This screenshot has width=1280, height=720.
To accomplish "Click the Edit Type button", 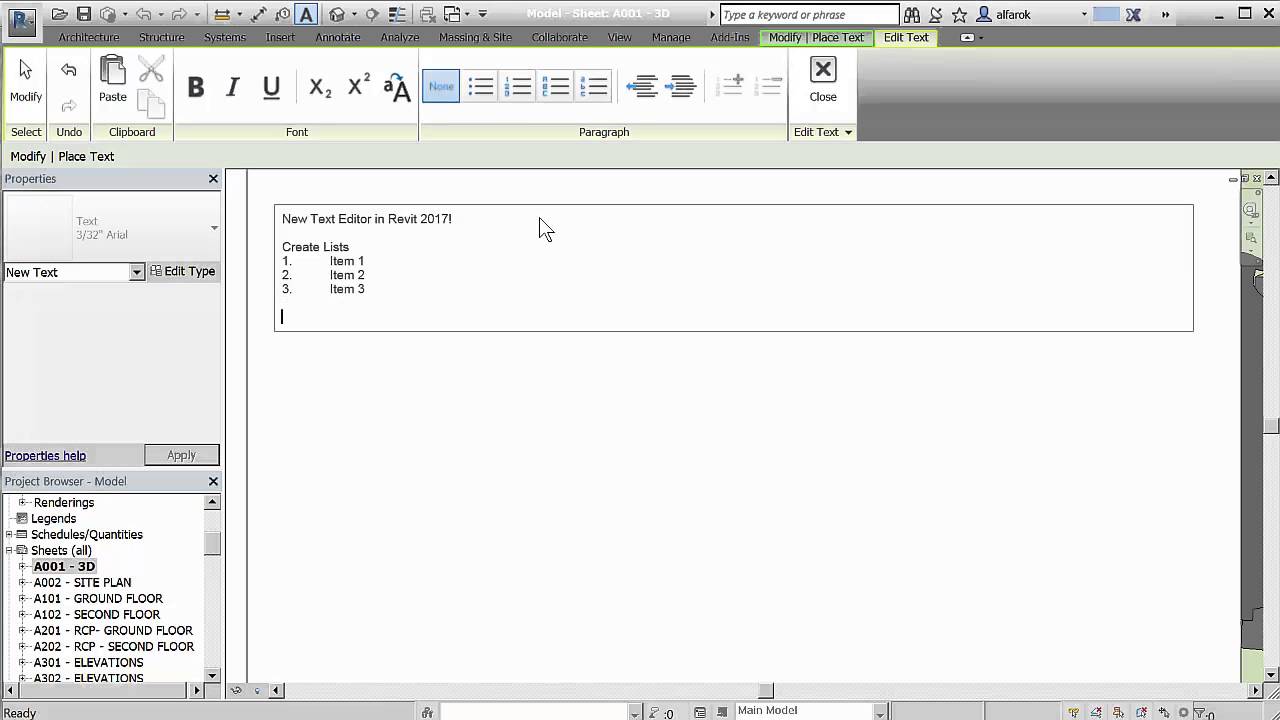I will click(x=183, y=271).
